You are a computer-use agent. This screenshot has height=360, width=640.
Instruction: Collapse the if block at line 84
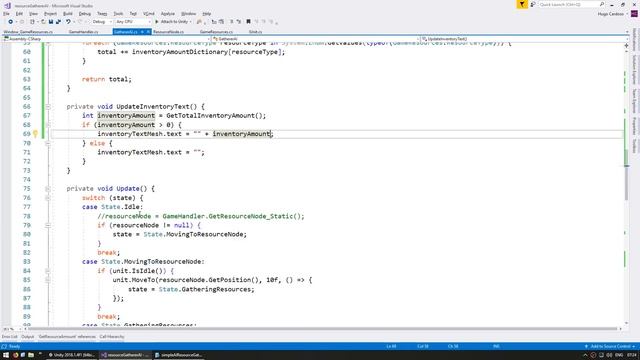pos(48,271)
